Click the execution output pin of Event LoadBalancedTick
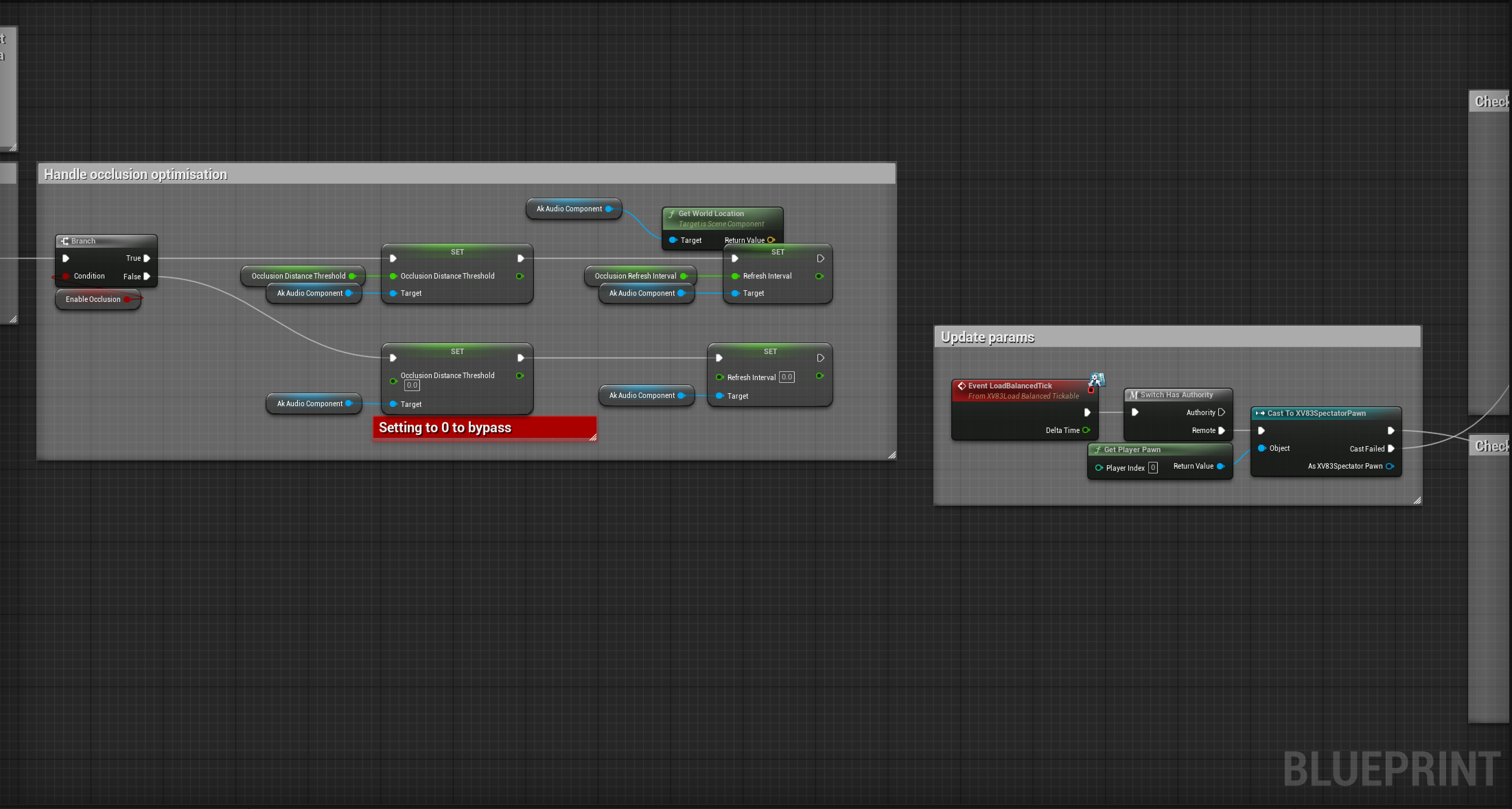 click(1086, 412)
